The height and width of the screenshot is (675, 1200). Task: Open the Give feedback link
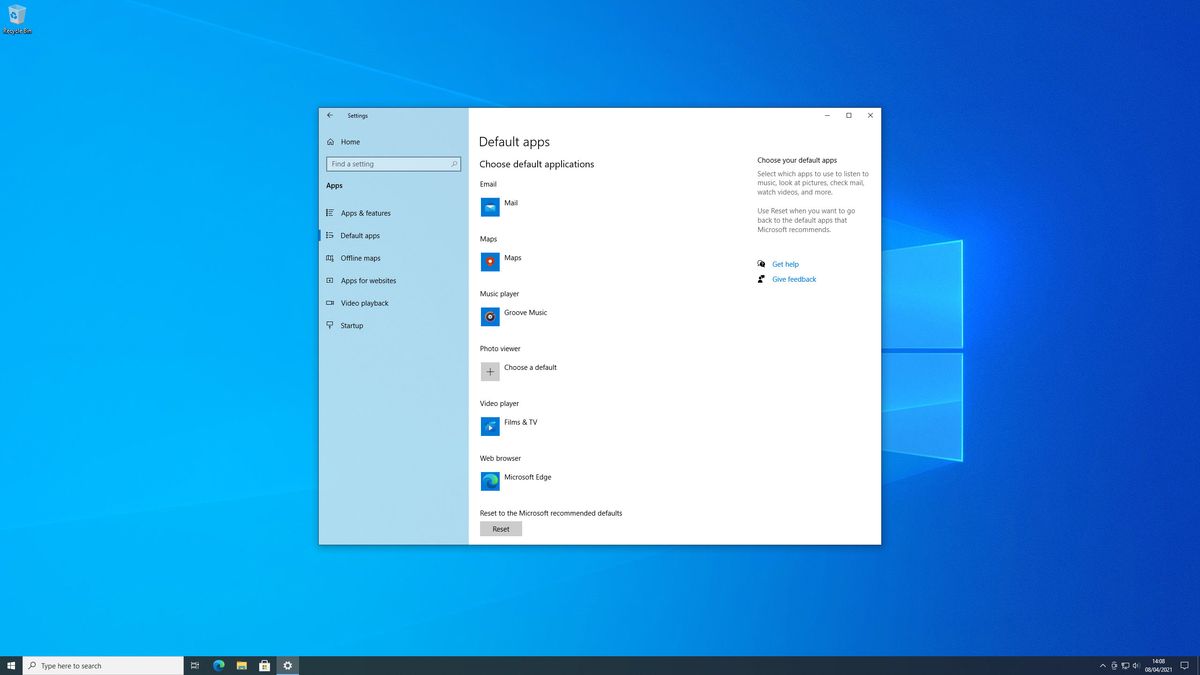(x=794, y=280)
